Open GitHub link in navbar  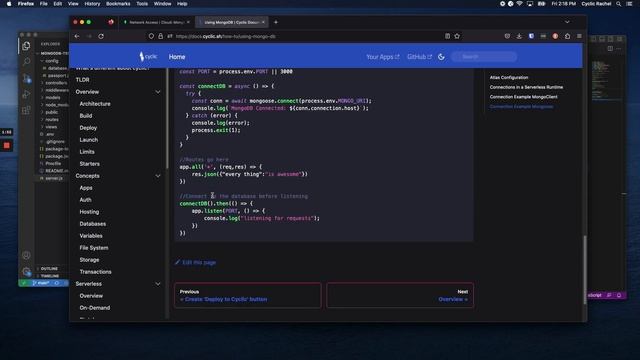pyautogui.click(x=419, y=57)
